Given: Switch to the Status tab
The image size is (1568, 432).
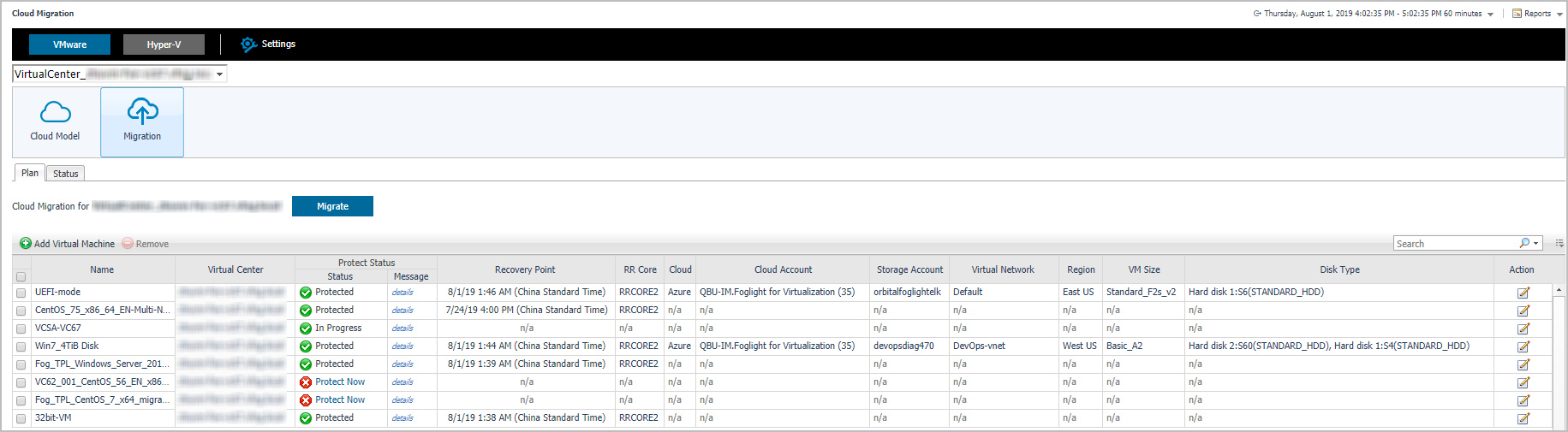Looking at the screenshot, I should tap(65, 174).
